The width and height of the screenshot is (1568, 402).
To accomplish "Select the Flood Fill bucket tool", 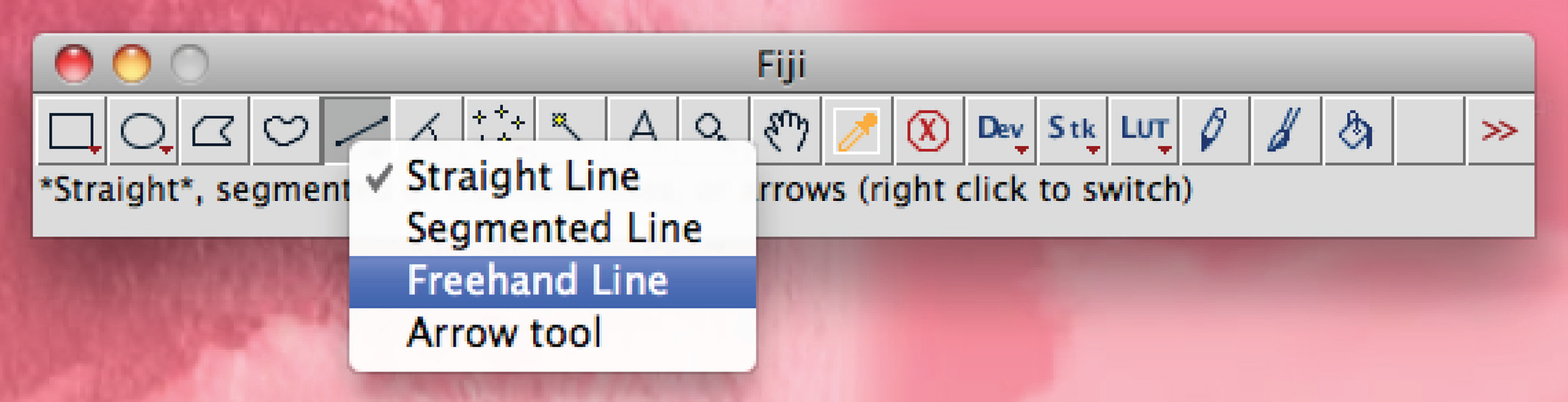I will click(1357, 130).
